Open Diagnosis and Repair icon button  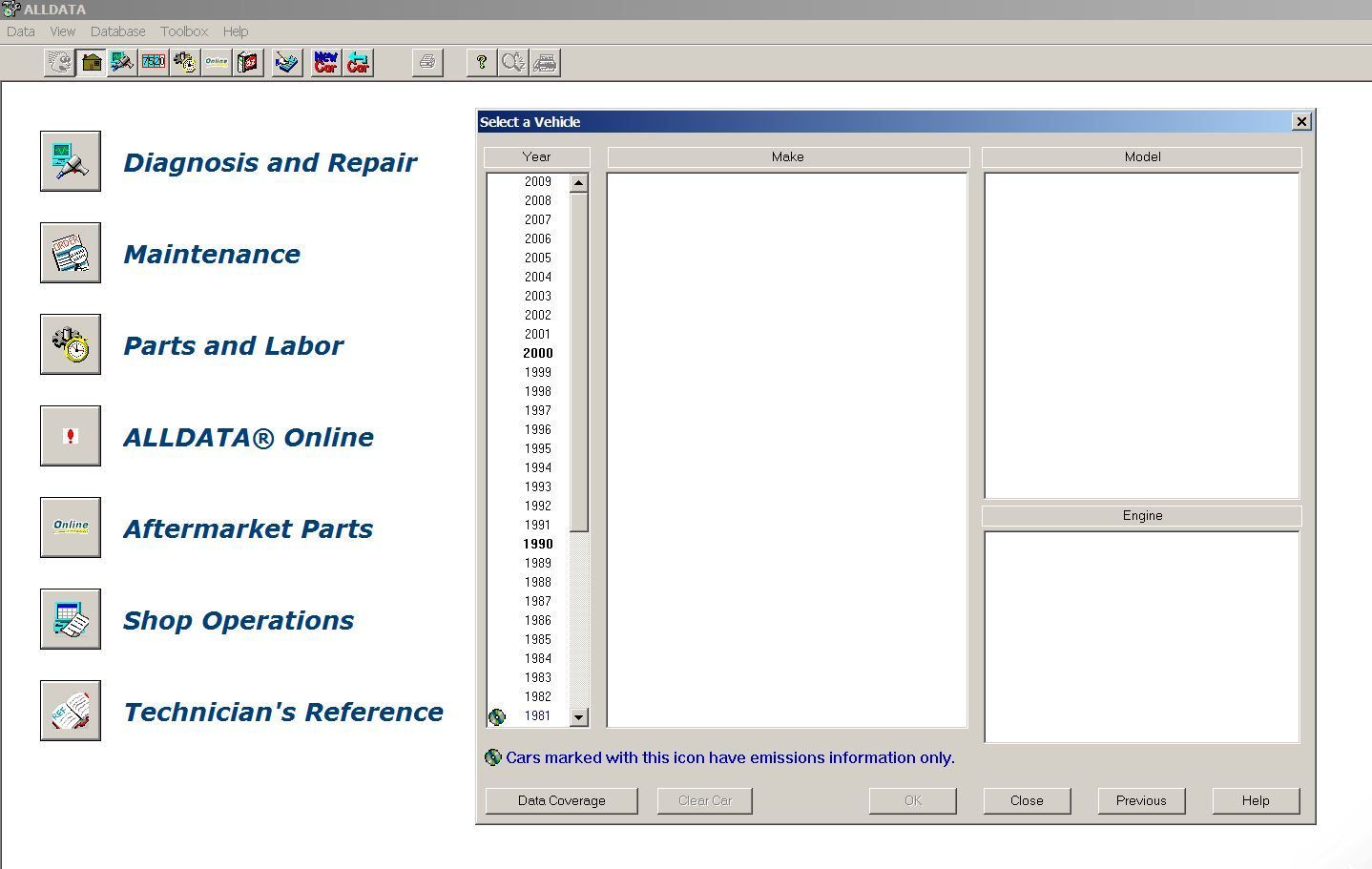(x=71, y=161)
